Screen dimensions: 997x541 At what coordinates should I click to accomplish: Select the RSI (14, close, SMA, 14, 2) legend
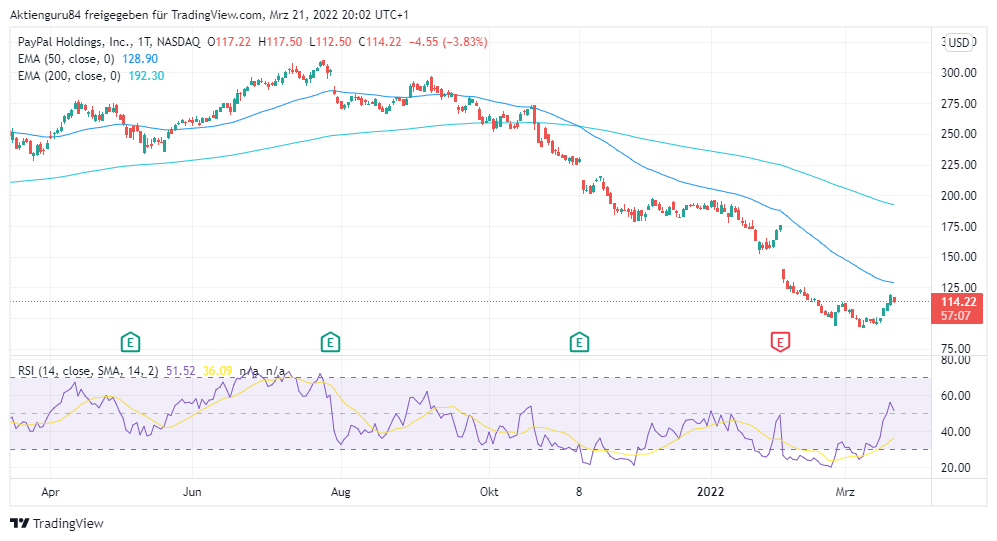coord(88,371)
